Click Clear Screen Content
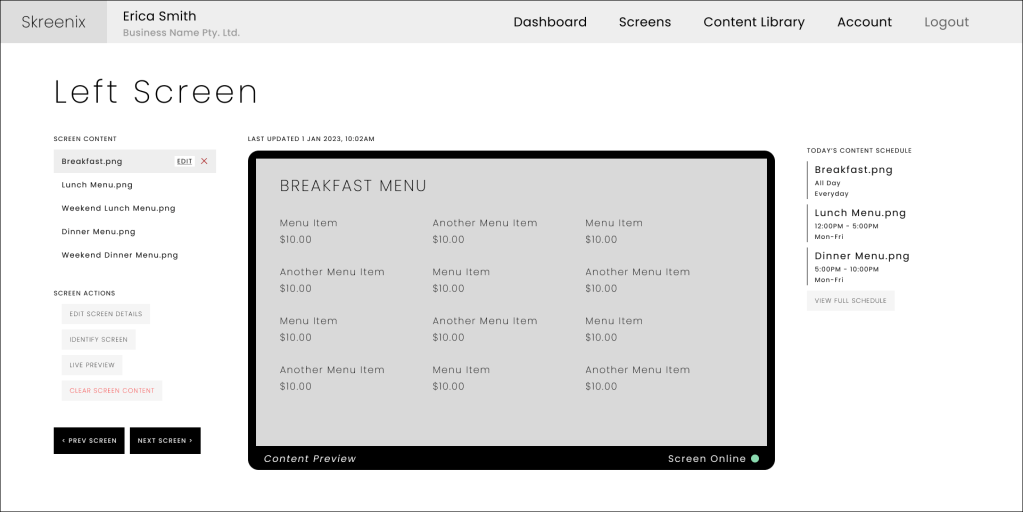The image size is (1023, 512). tap(112, 391)
